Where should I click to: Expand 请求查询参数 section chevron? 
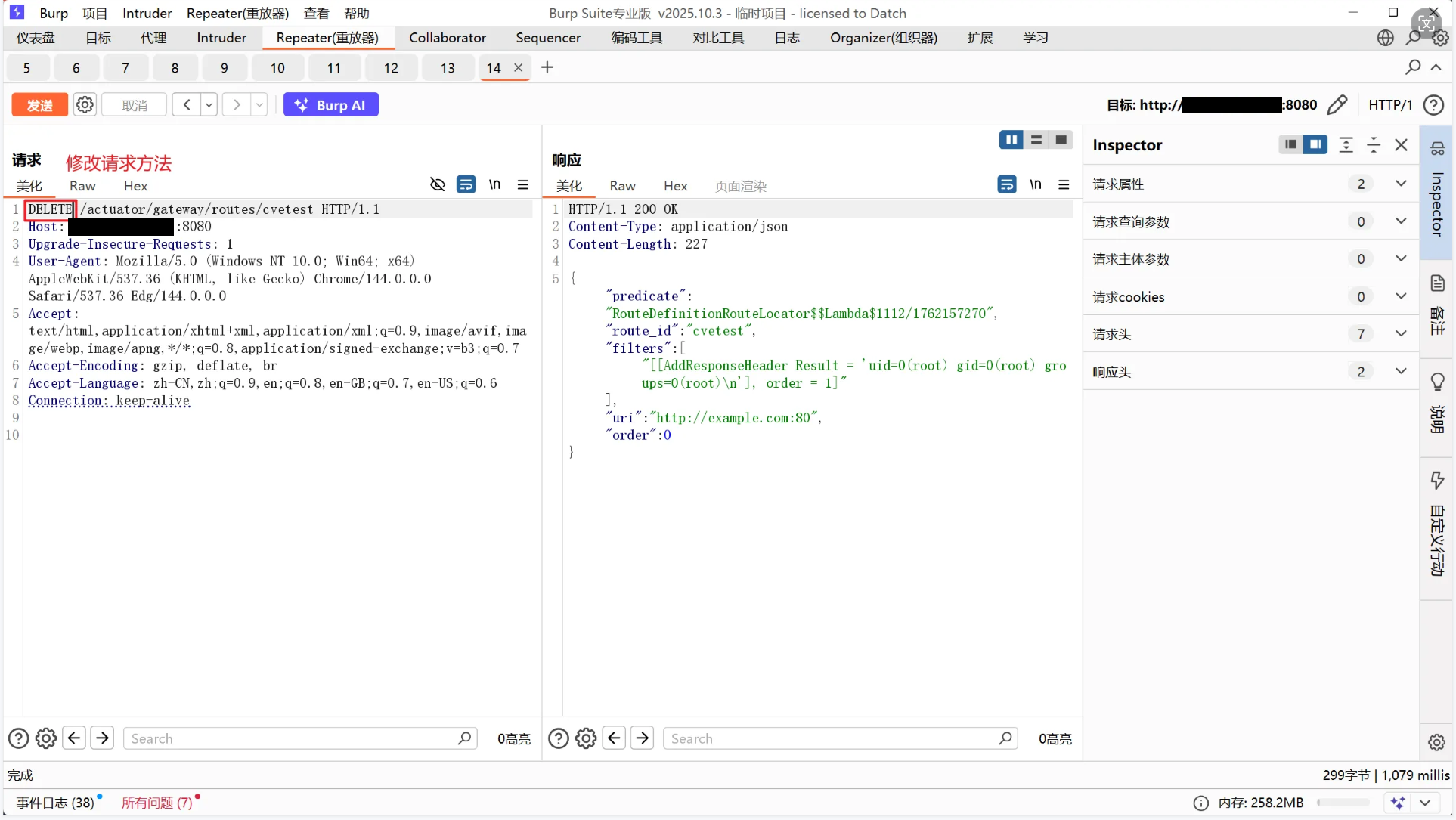click(1401, 221)
